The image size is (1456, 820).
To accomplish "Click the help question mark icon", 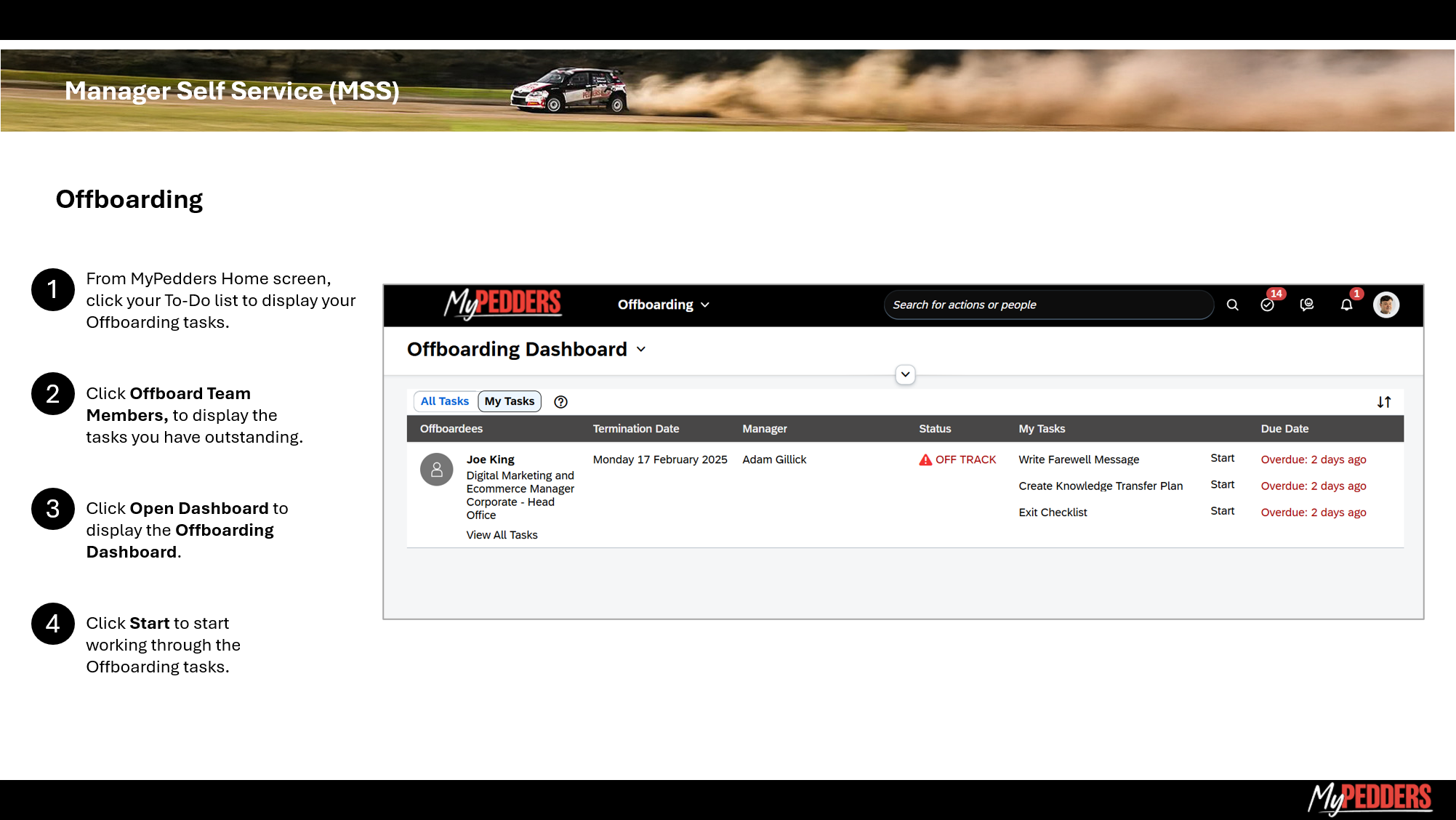I will pyautogui.click(x=560, y=402).
